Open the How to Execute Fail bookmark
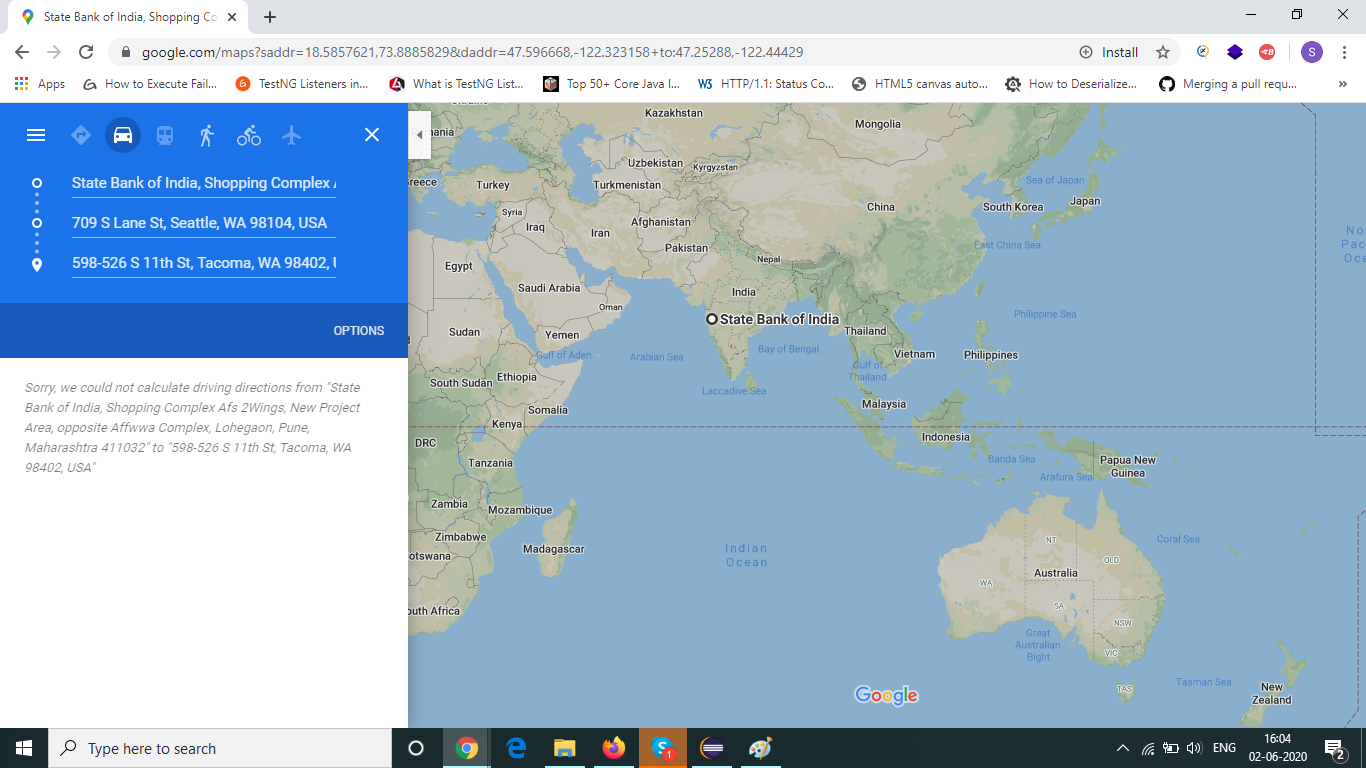This screenshot has height=768, width=1366. pos(150,84)
